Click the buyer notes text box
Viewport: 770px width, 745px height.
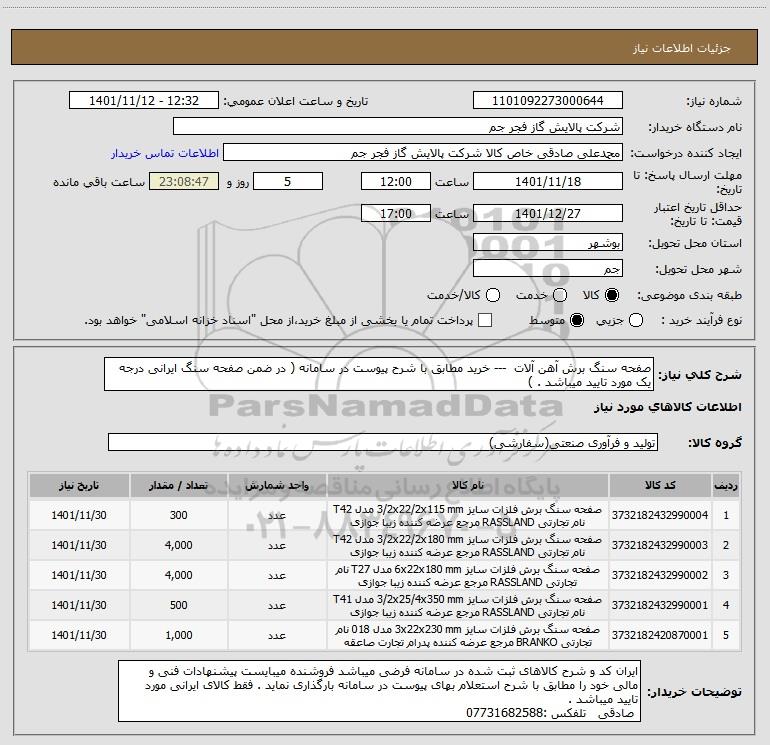(x=379, y=691)
